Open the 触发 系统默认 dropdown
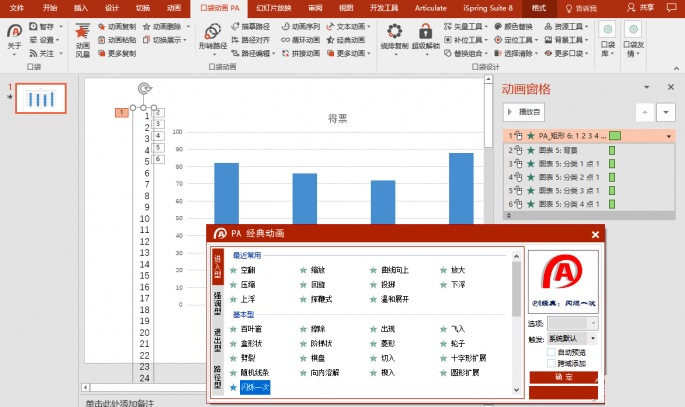Viewport: 685px width, 407px height. 572,339
